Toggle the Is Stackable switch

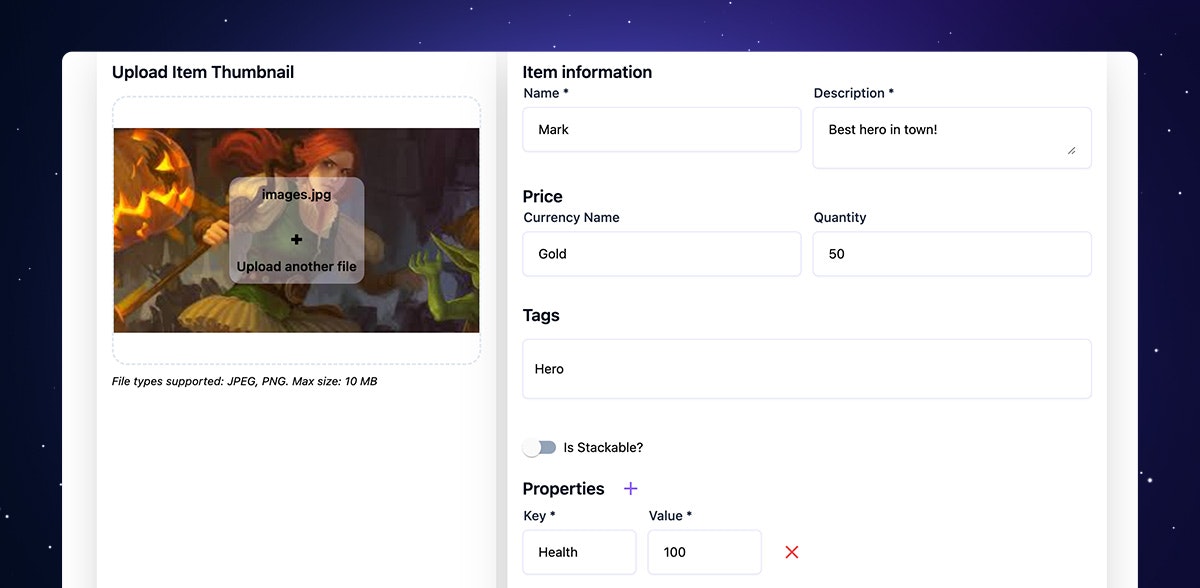[x=540, y=448]
